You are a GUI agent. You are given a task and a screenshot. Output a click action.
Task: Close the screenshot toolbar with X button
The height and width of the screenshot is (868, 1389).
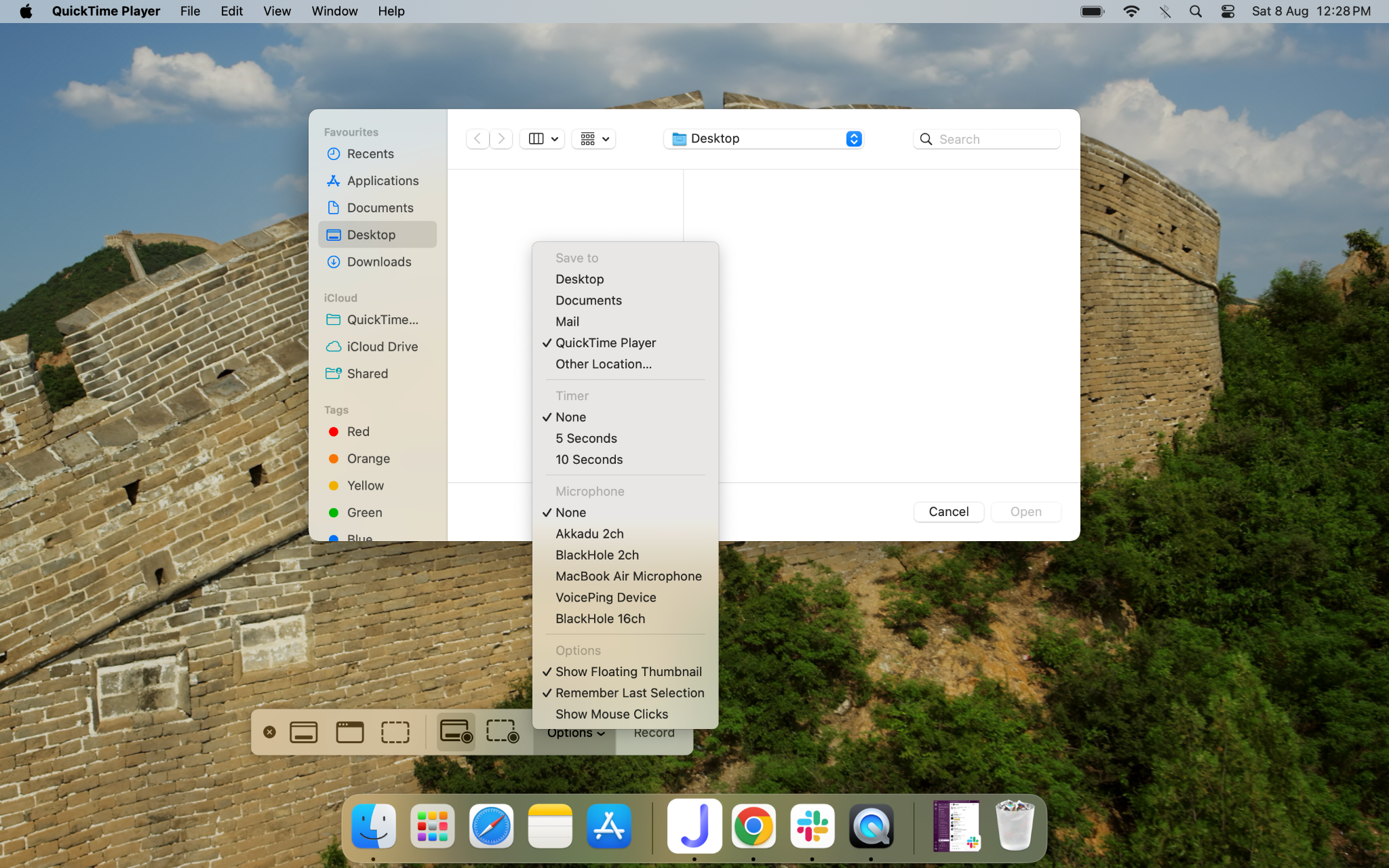pos(269,732)
